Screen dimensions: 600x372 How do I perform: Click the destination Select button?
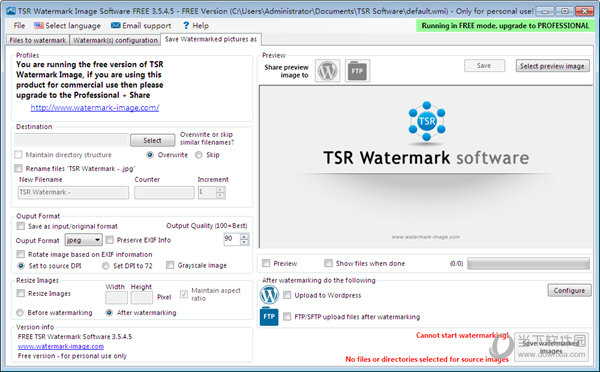[152, 140]
